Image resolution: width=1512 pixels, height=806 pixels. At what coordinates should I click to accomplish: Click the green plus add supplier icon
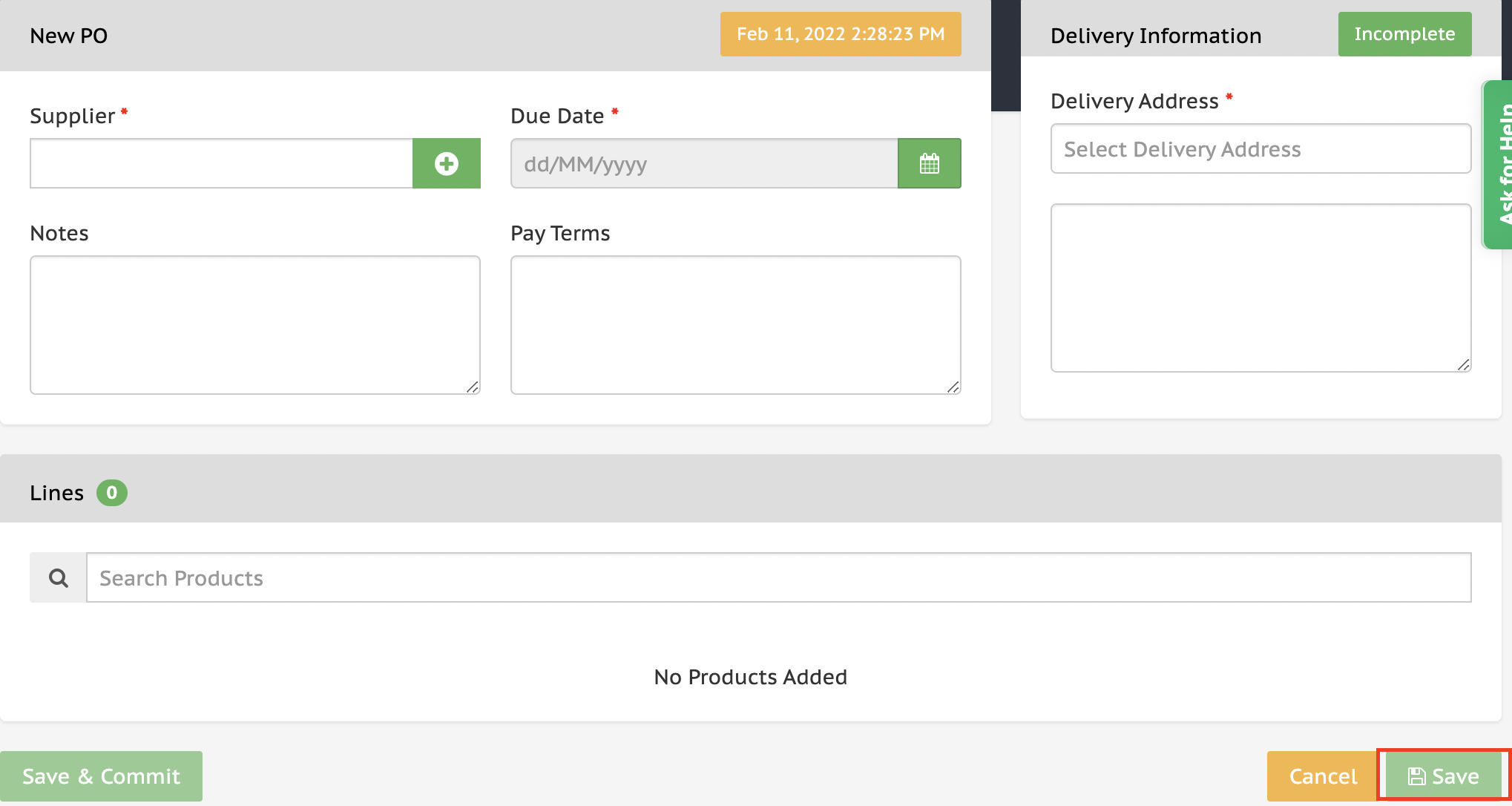pyautogui.click(x=446, y=163)
